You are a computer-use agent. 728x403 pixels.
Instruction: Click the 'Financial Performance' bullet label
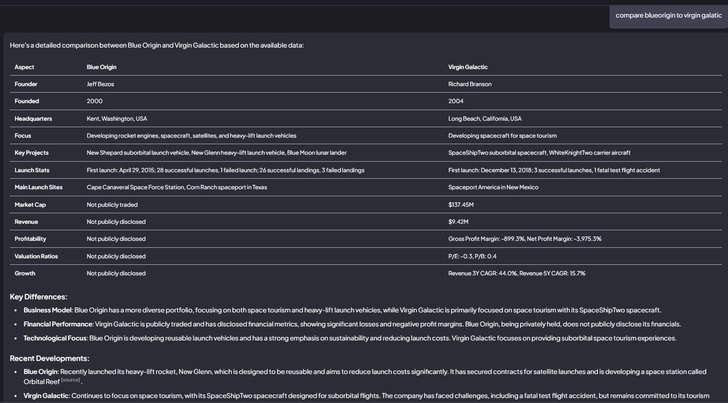click(x=58, y=324)
